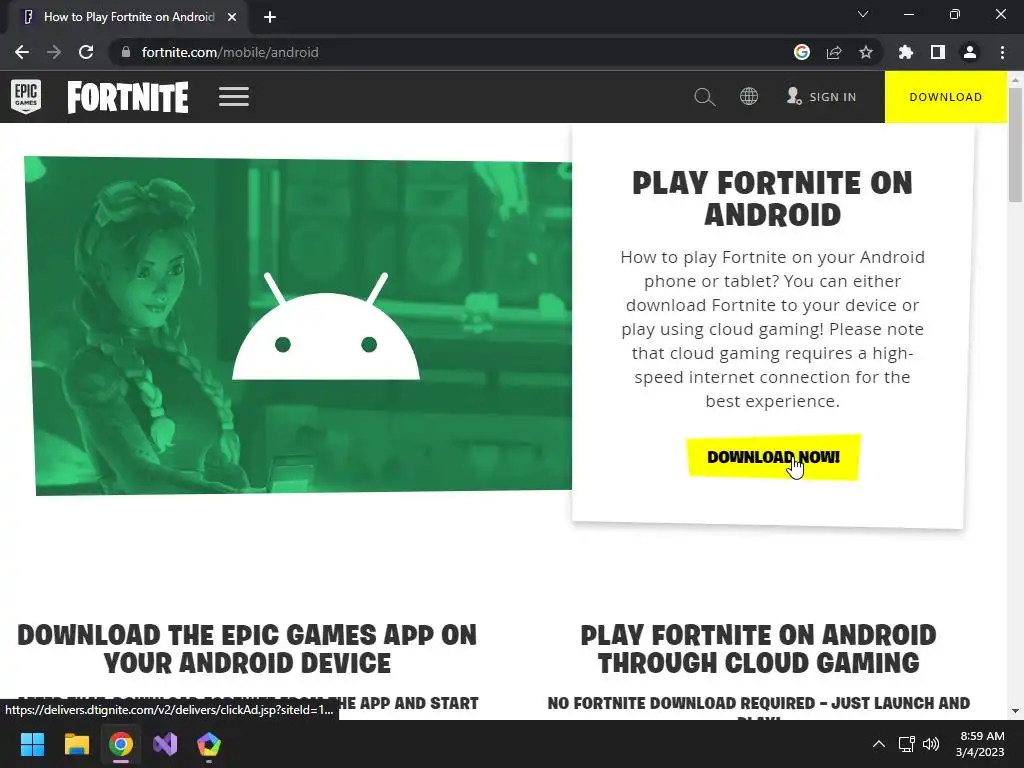
Task: Toggle the Chrome side panel
Action: 938,52
